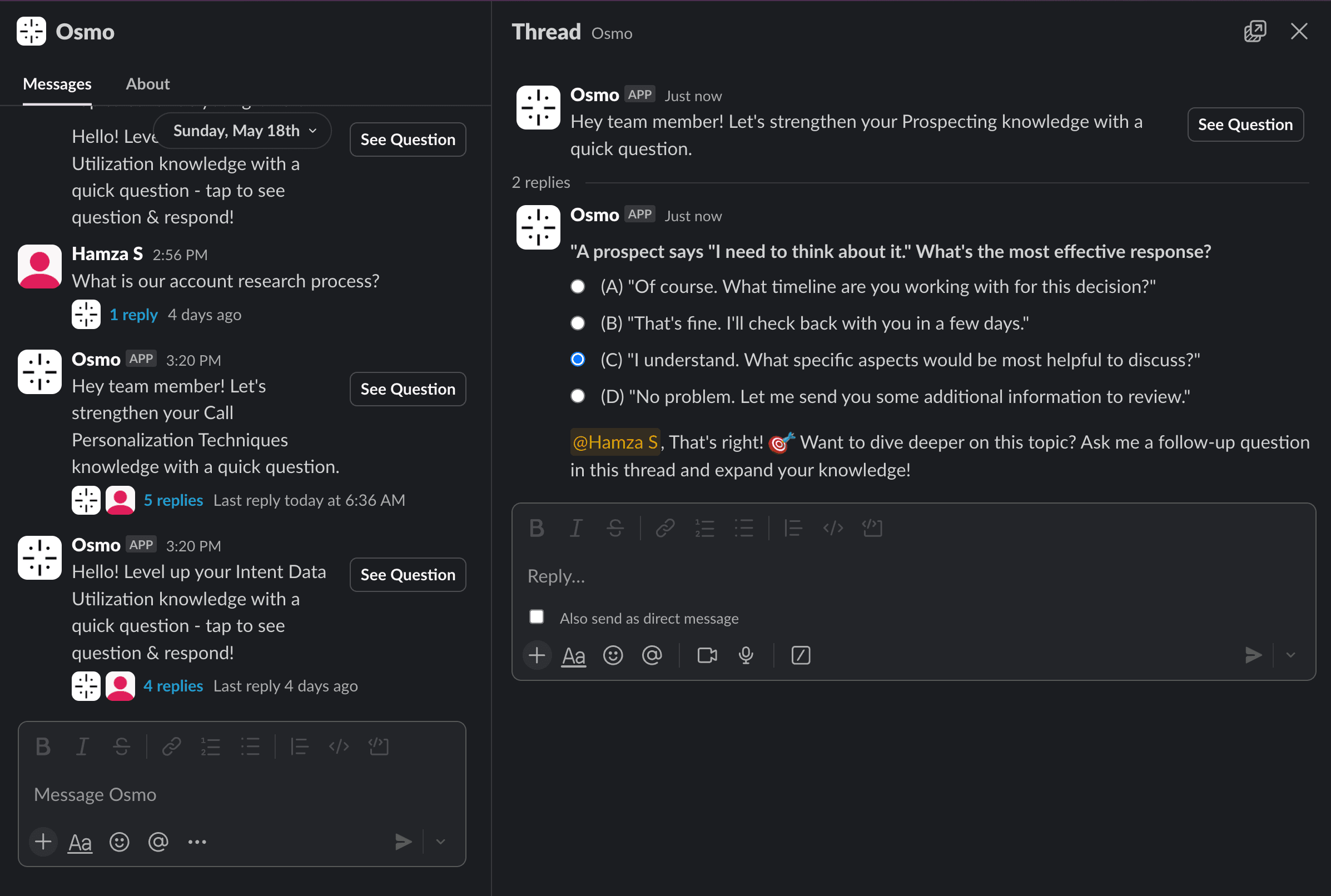This screenshot has width=1331, height=896.
Task: Toggle code block formatting in thread composer
Action: point(872,528)
